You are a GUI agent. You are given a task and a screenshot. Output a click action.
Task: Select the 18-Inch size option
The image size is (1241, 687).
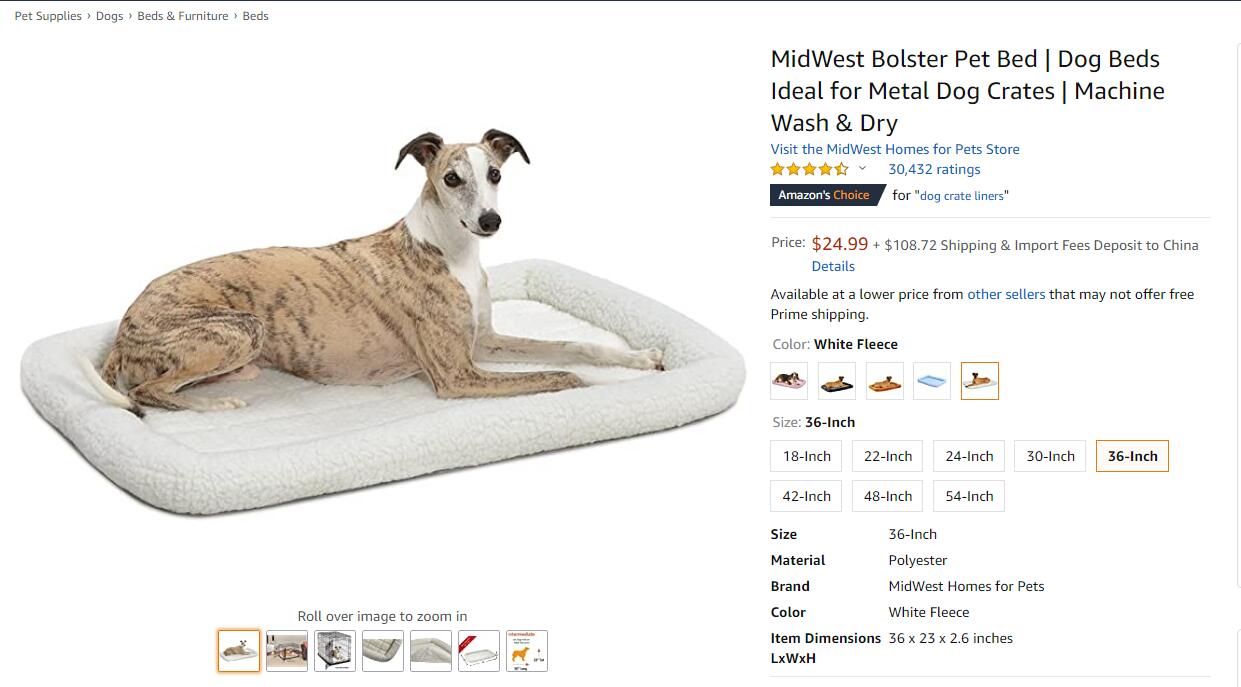[x=806, y=456]
